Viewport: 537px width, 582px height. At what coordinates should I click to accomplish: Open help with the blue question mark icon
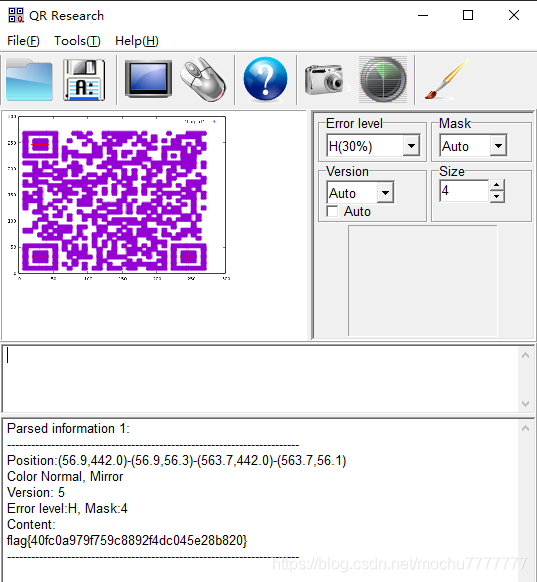click(x=265, y=79)
